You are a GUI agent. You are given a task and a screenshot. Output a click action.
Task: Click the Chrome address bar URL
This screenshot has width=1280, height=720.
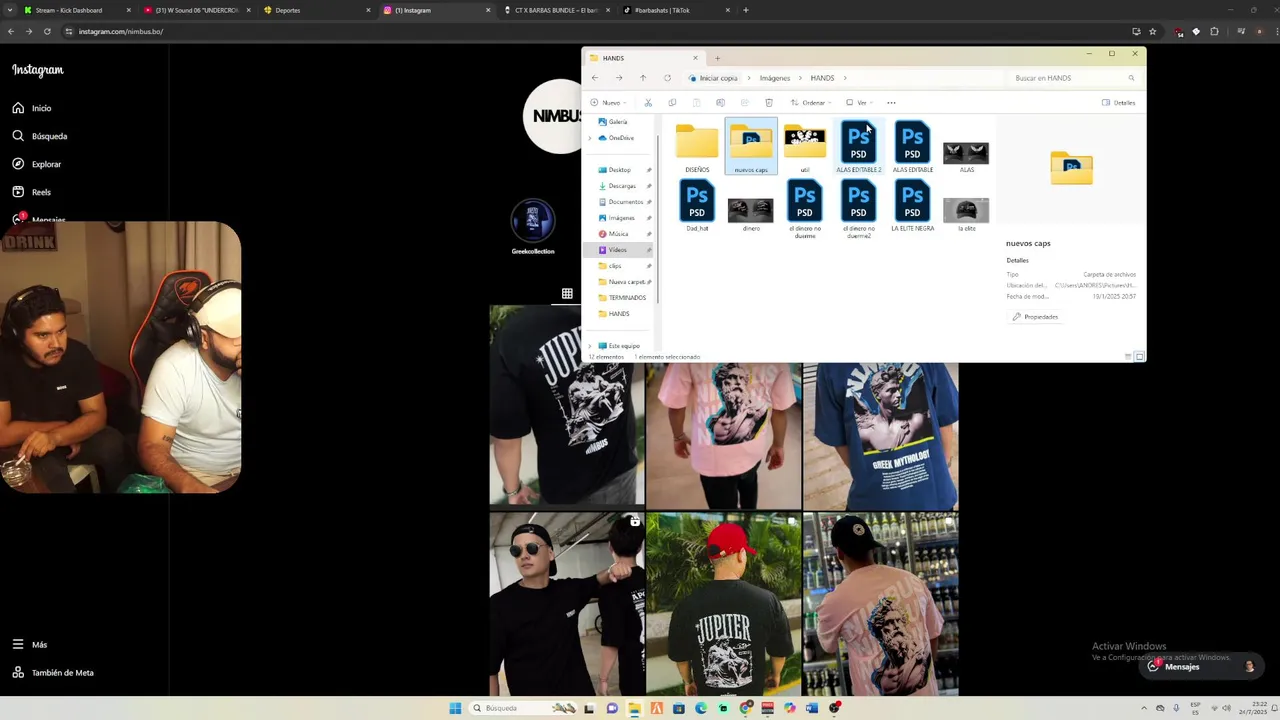tap(121, 31)
